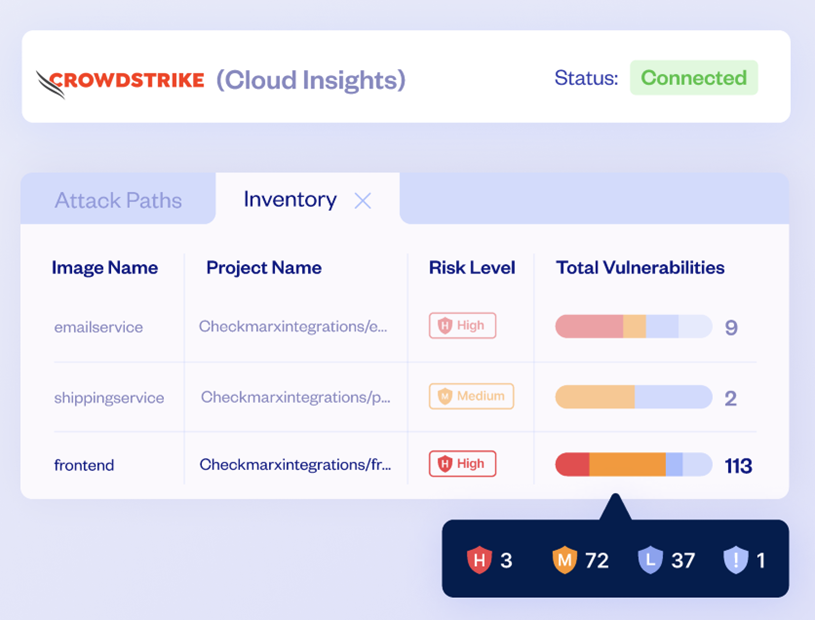Switch to the Attack Paths tab
This screenshot has width=815, height=620.
(x=118, y=201)
